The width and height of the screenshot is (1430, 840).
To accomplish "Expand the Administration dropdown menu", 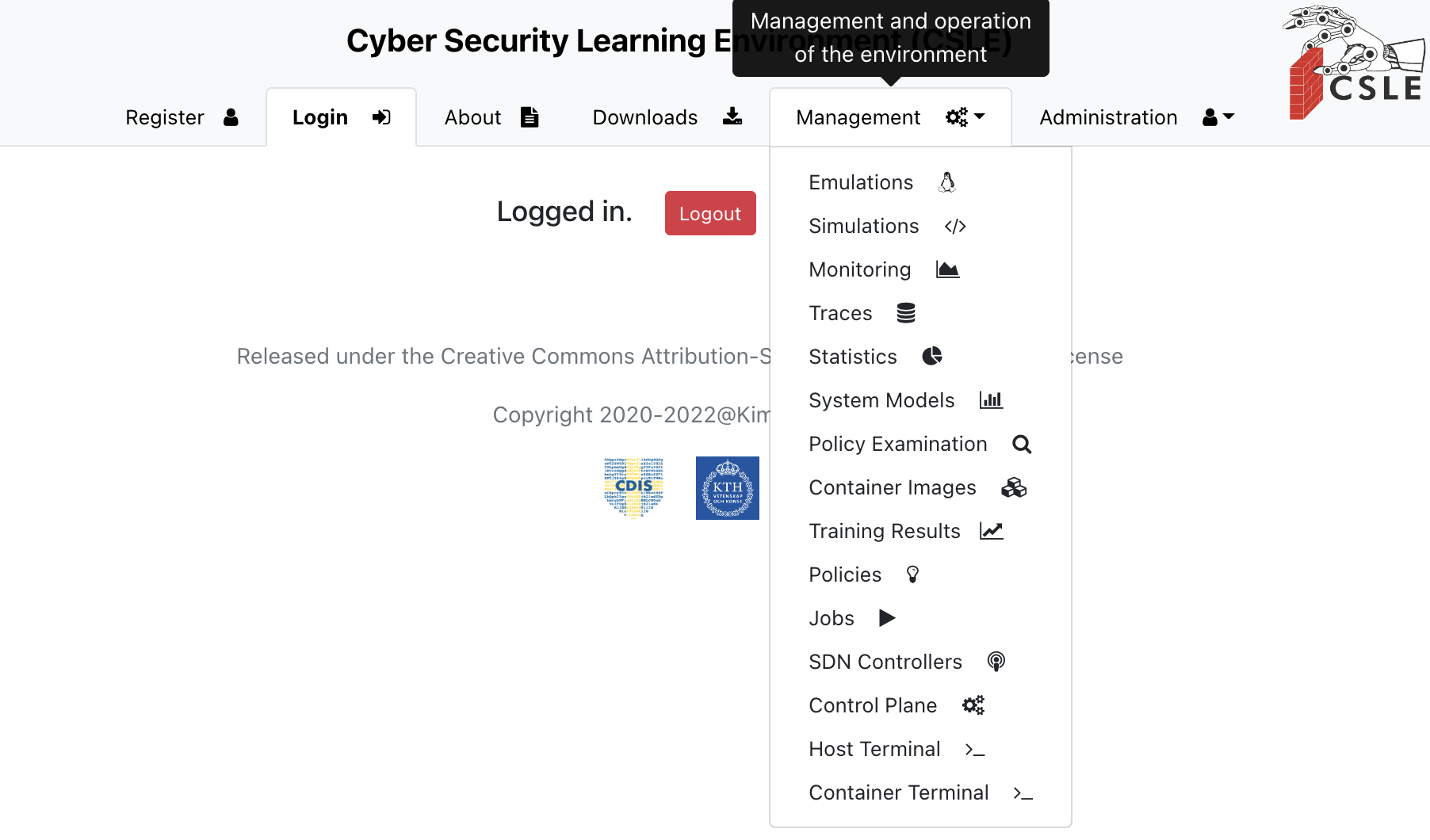I will (1136, 117).
